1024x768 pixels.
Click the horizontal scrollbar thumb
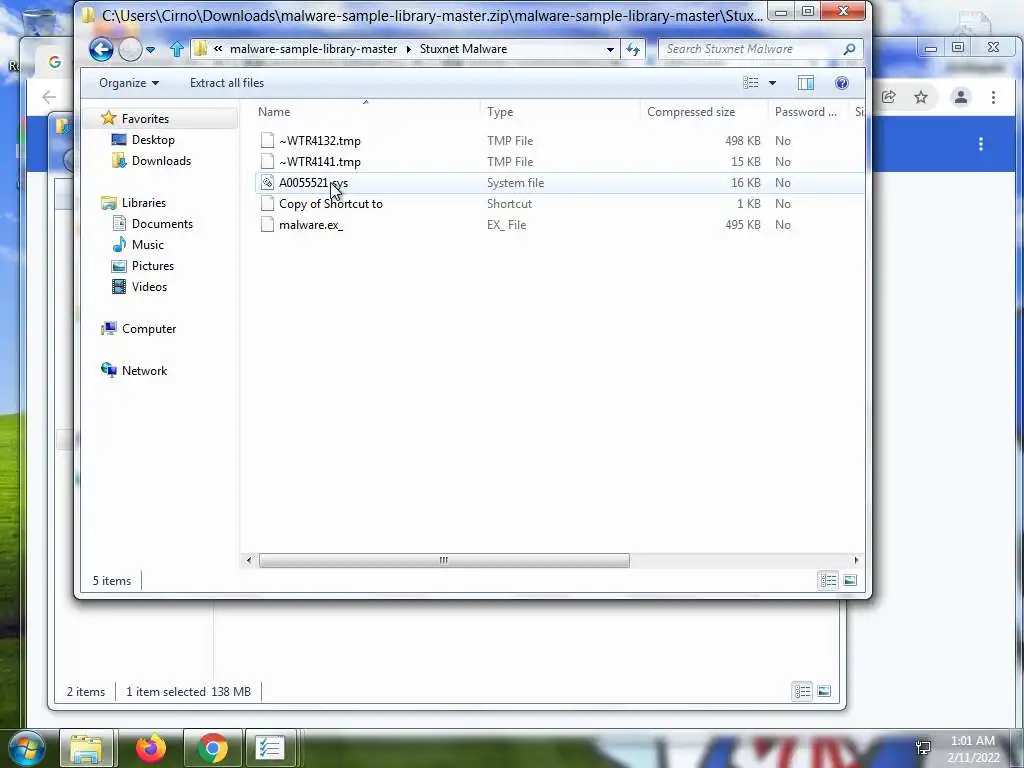[x=444, y=560]
